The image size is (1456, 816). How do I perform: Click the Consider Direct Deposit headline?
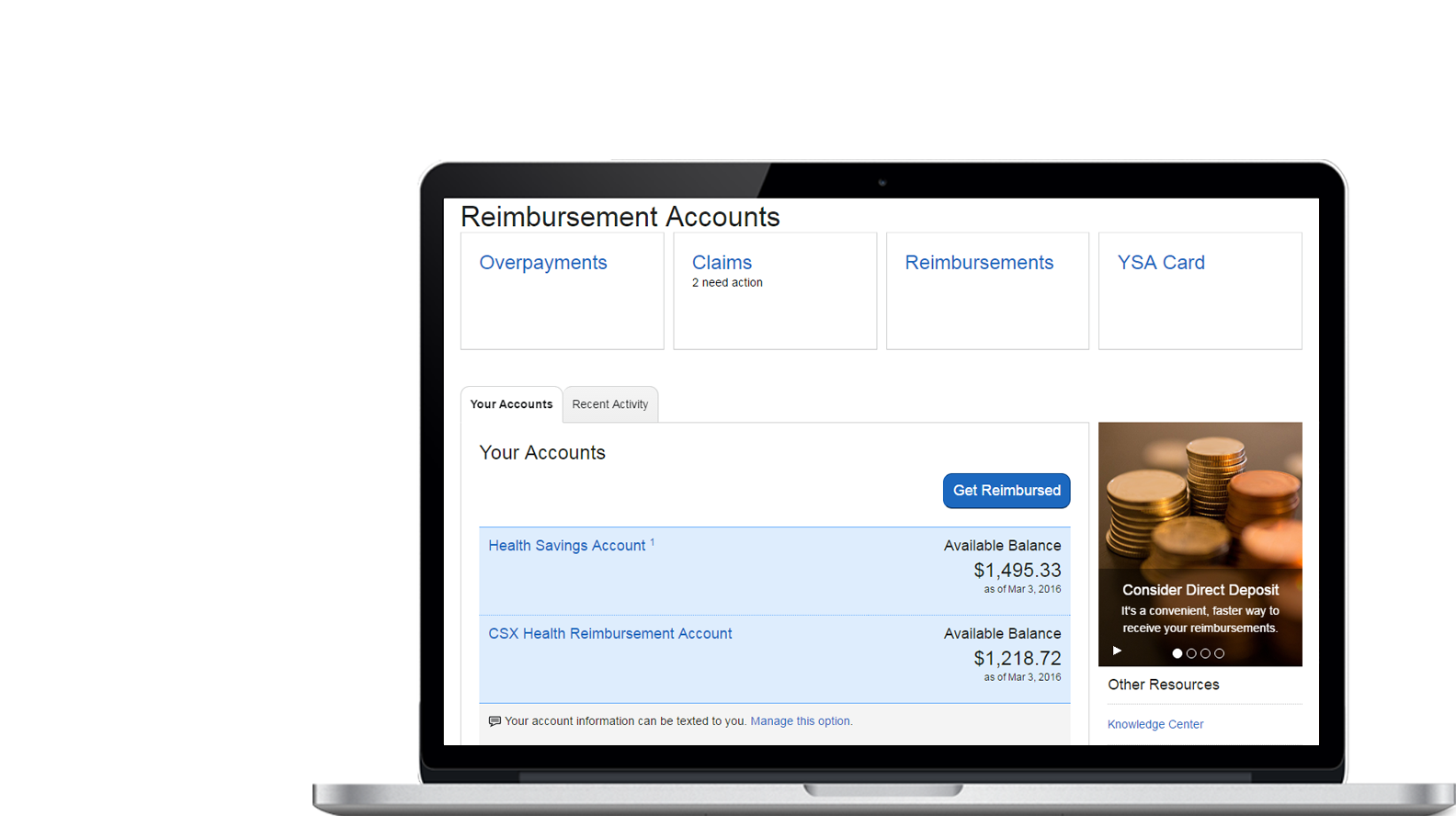1200,590
